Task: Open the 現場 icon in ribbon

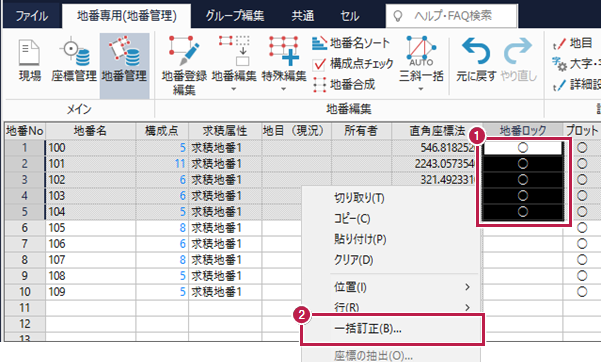Action: (30, 61)
